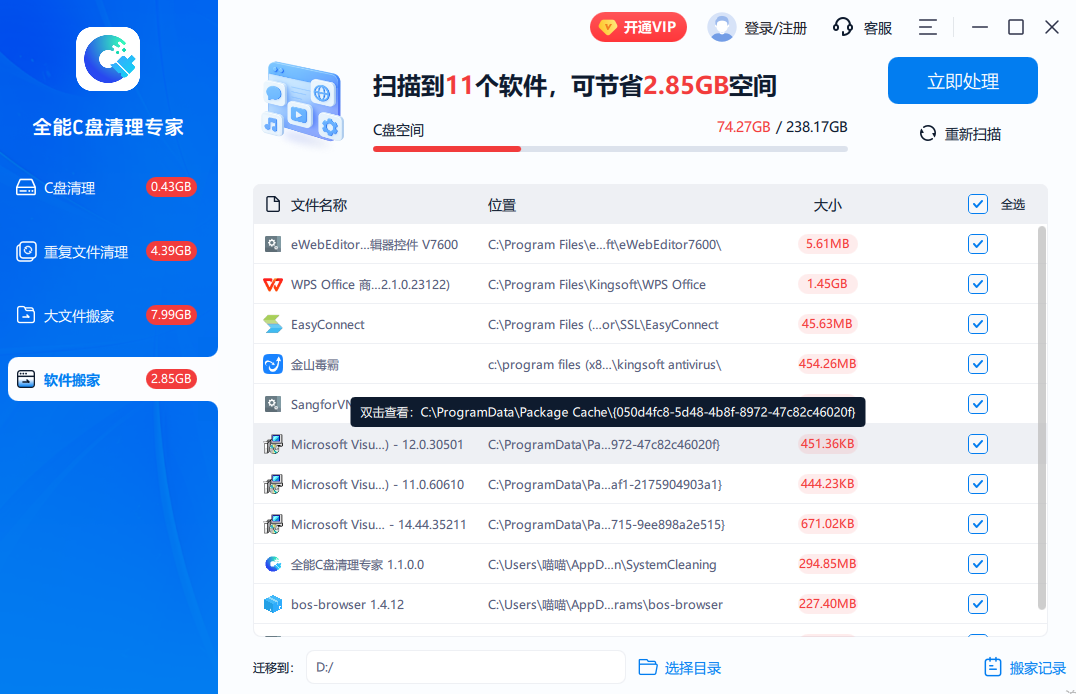
Task: Uncheck the 全选 select-all checkbox
Action: [978, 204]
